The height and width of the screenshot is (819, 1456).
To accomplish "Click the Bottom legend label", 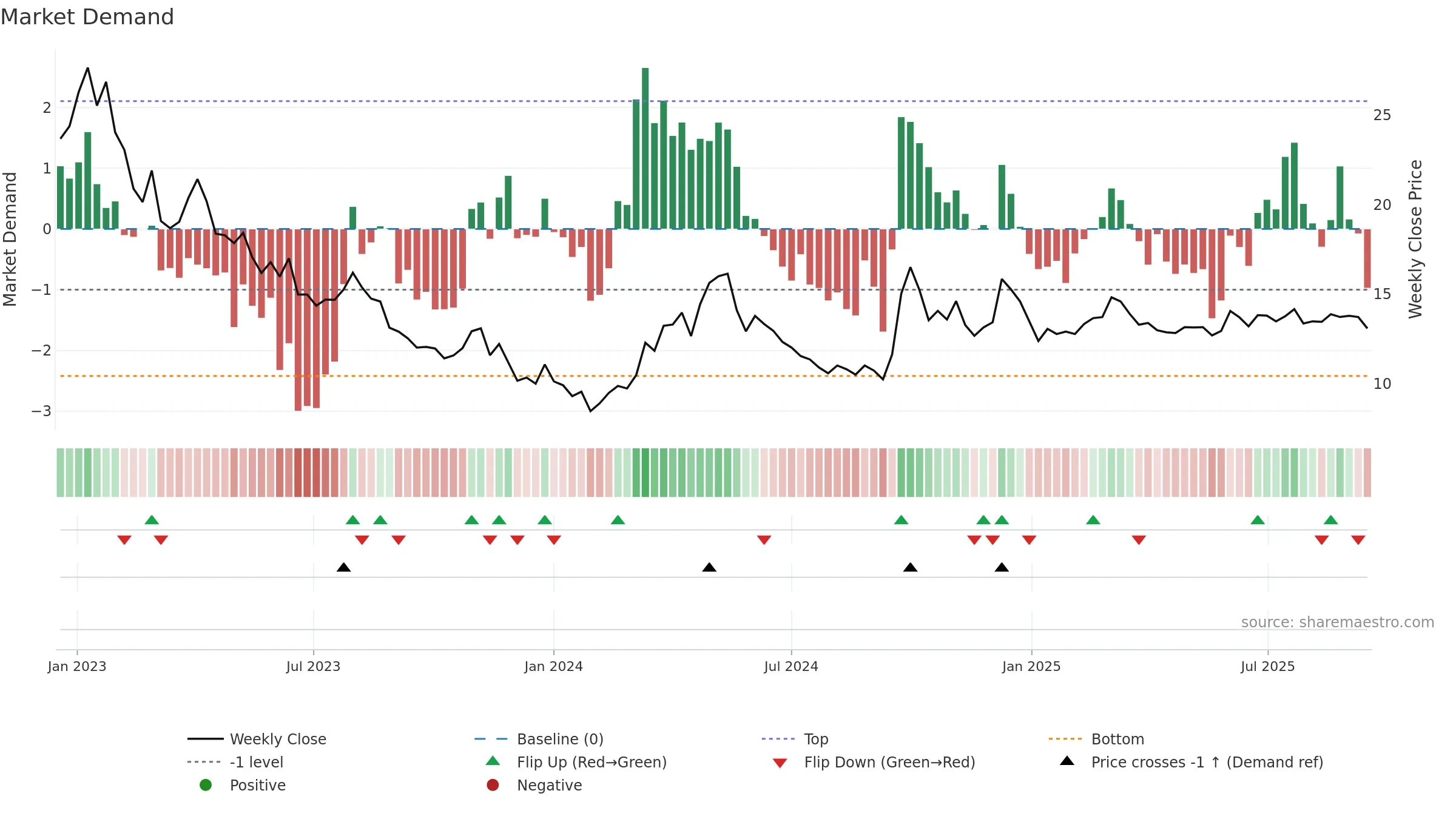I will 1117,739.
